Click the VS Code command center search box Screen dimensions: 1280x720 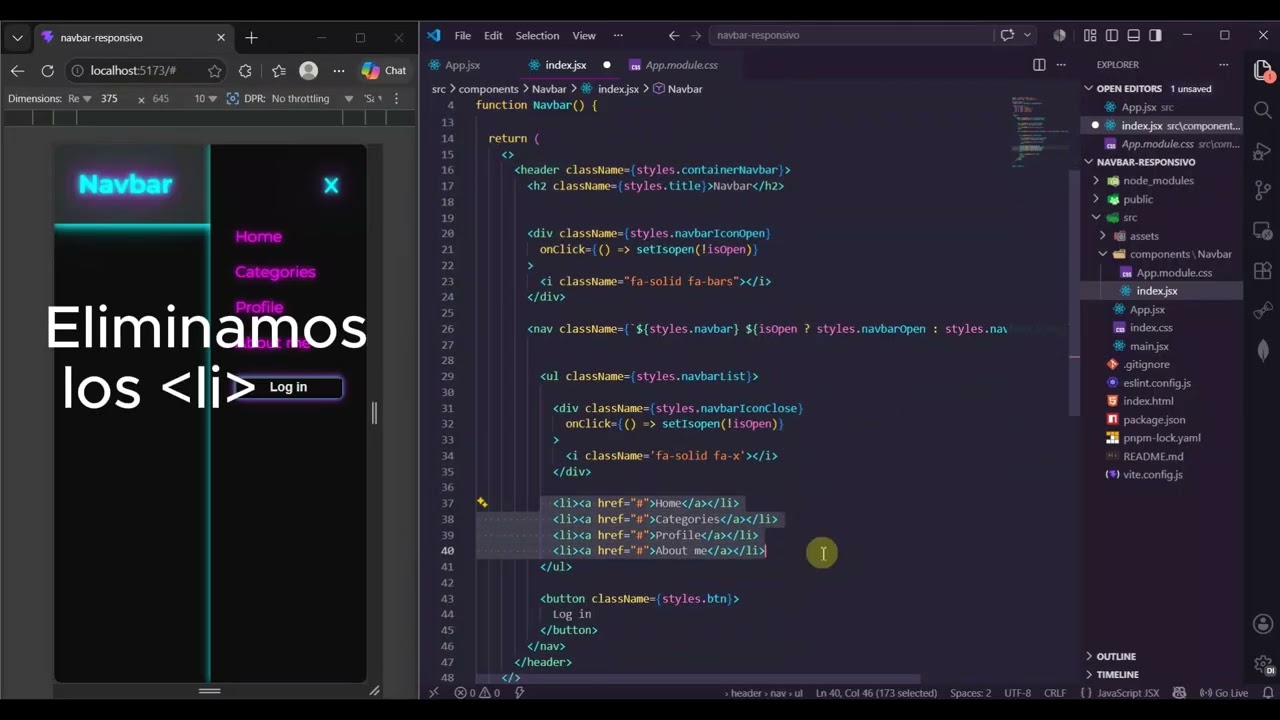point(850,35)
